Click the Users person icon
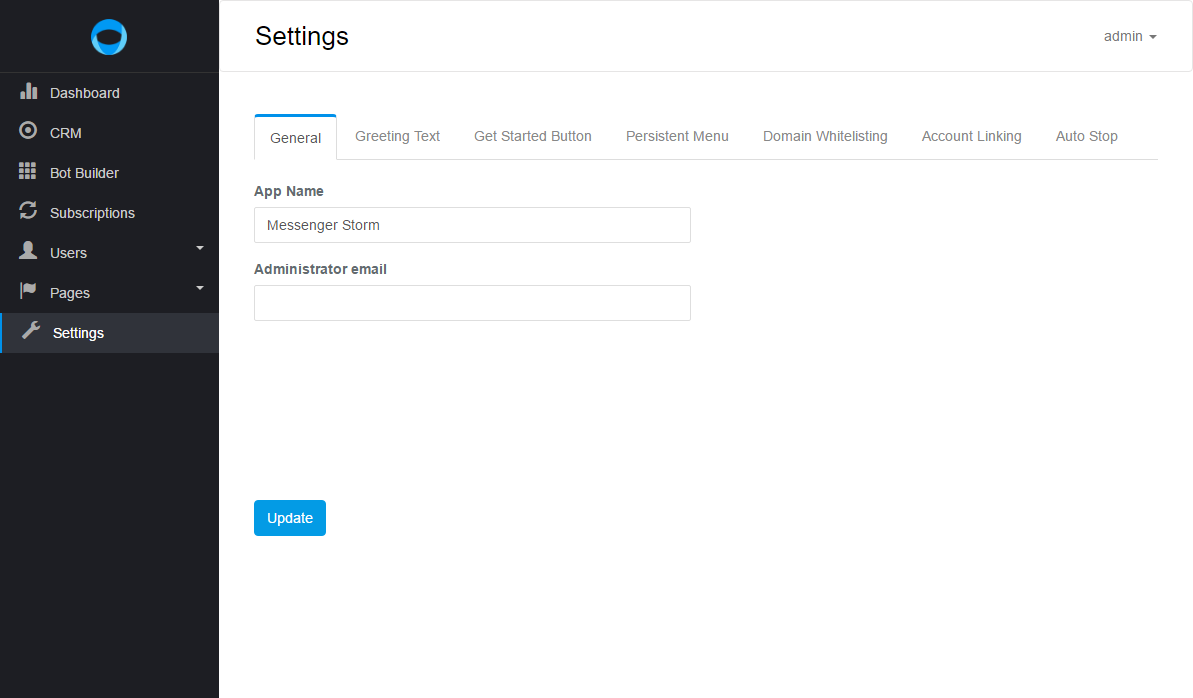This screenshot has width=1193, height=698. (x=28, y=252)
